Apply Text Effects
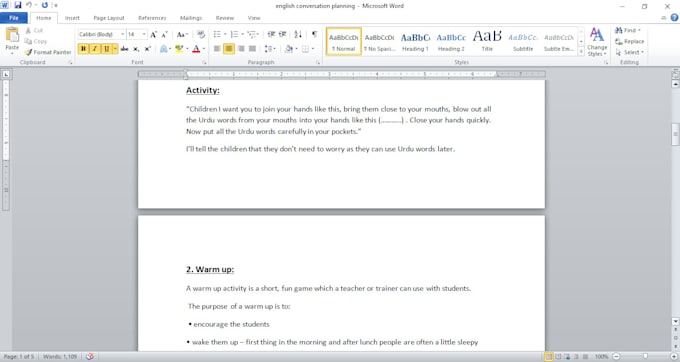The image size is (680, 362). point(163,49)
